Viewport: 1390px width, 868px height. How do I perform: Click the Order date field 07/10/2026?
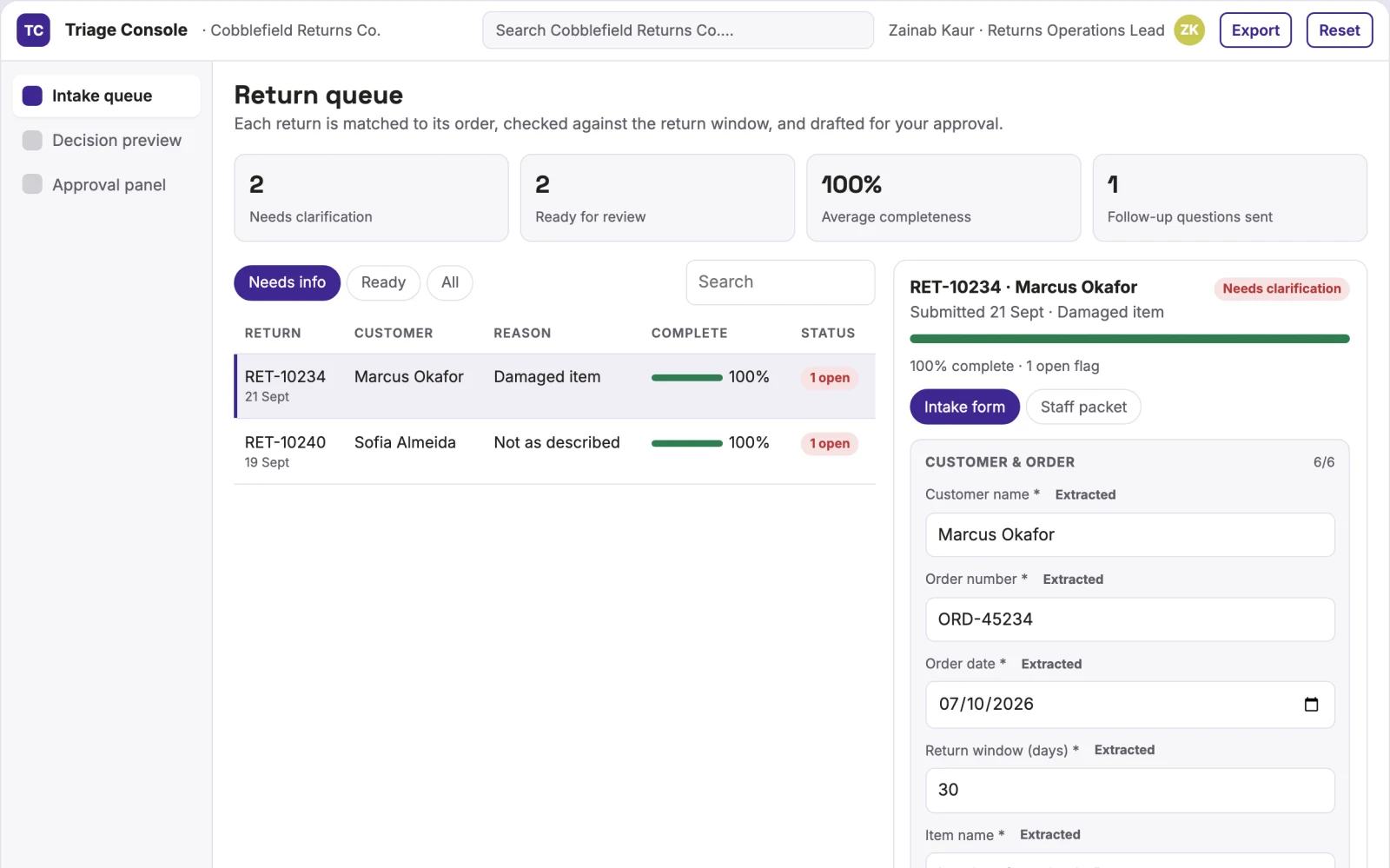coord(1129,705)
